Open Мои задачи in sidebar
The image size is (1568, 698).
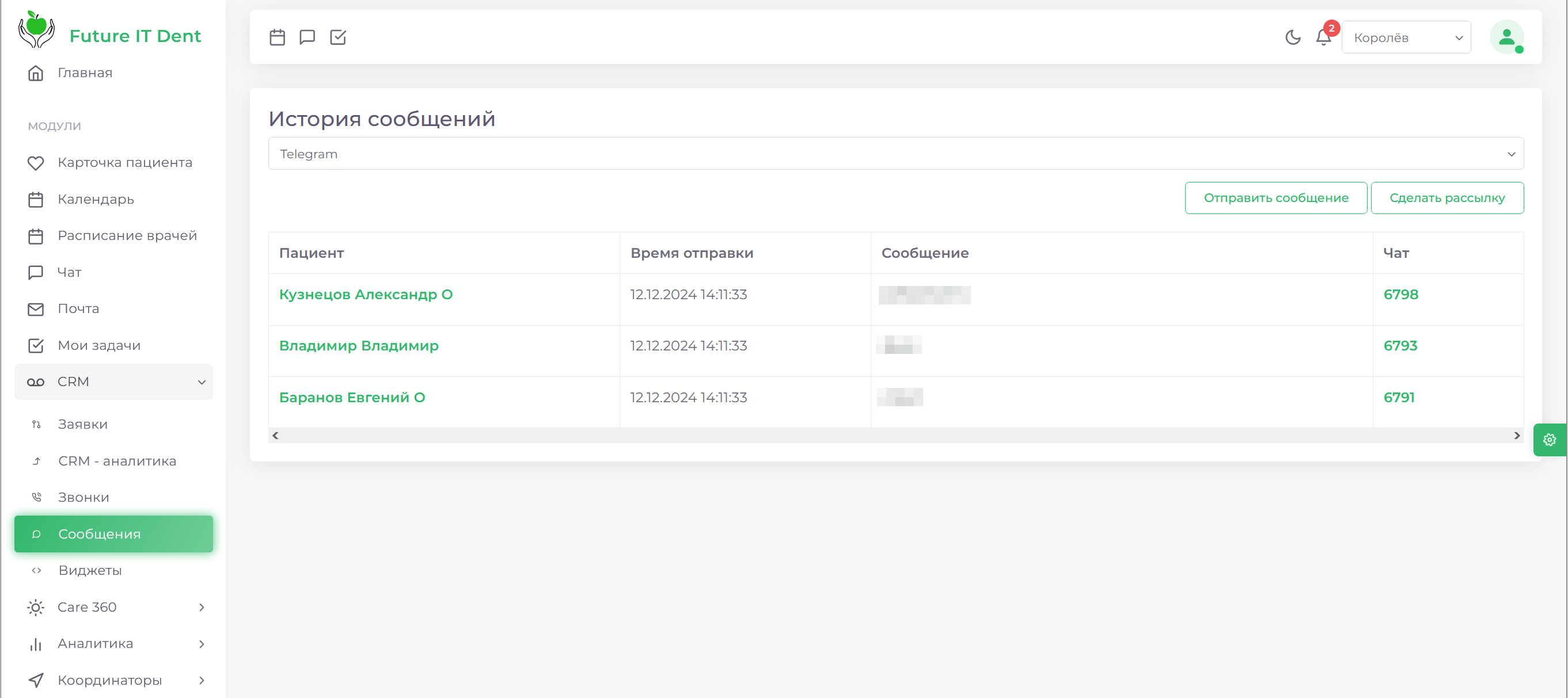click(99, 345)
